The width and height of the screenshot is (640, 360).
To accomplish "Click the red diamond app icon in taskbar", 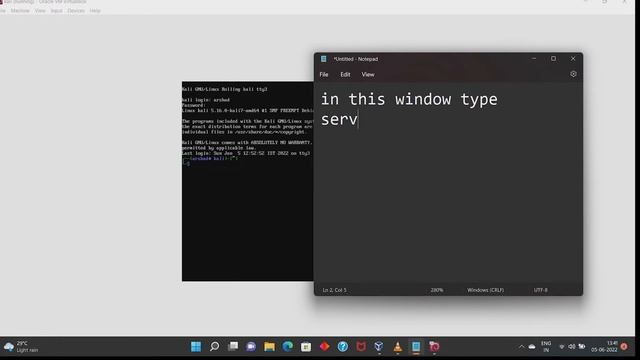I will (324, 347).
